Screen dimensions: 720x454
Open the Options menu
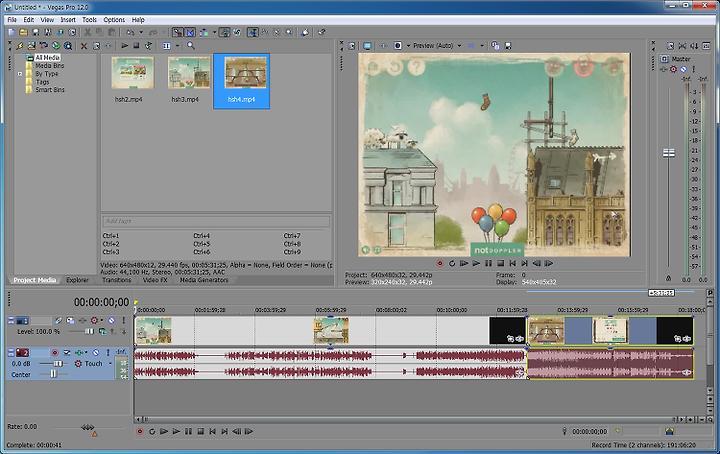coord(114,20)
